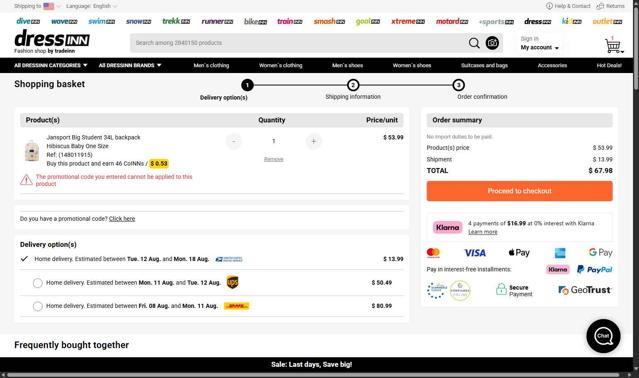639x378 pixels.
Task: Decrease backpack quantity with minus
Action: click(234, 141)
